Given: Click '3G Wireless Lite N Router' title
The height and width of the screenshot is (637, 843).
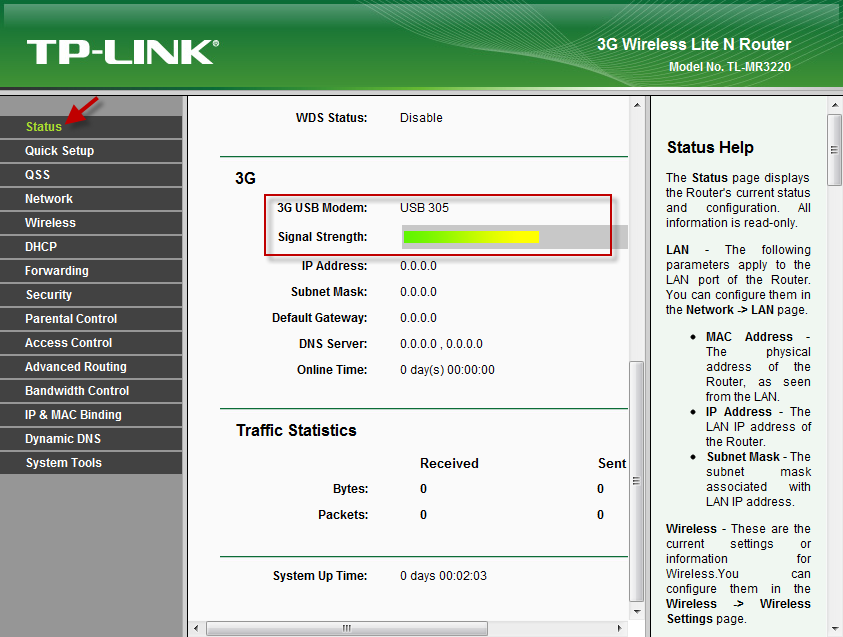Looking at the screenshot, I should pos(694,45).
